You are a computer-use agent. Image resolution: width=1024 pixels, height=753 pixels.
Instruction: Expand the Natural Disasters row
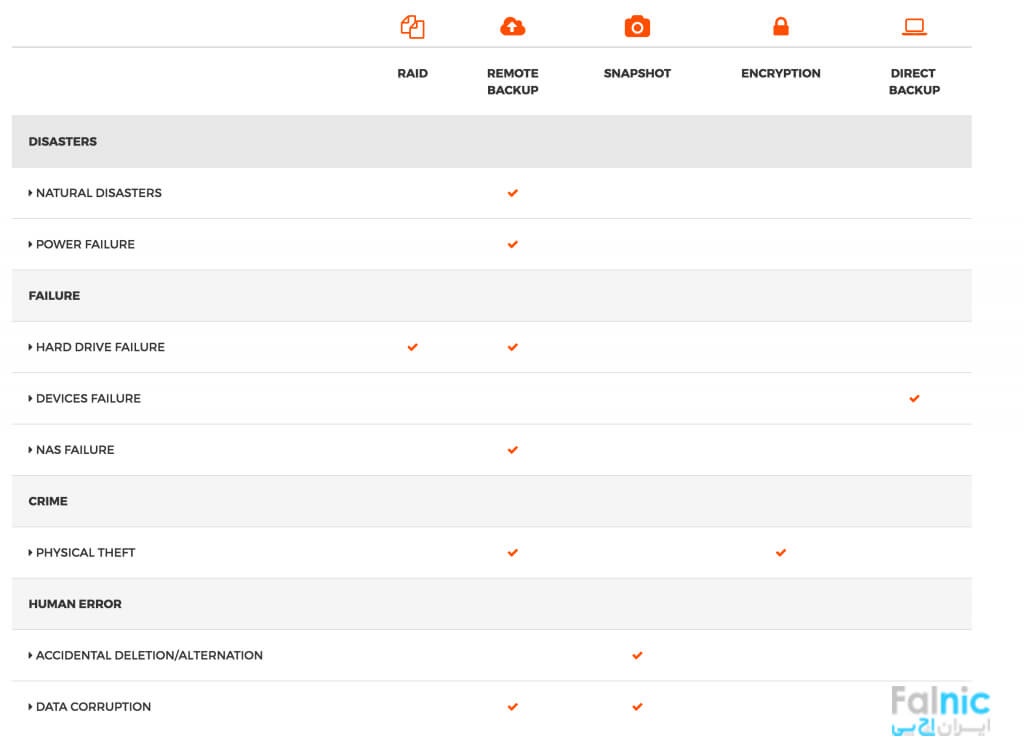pyautogui.click(x=31, y=193)
